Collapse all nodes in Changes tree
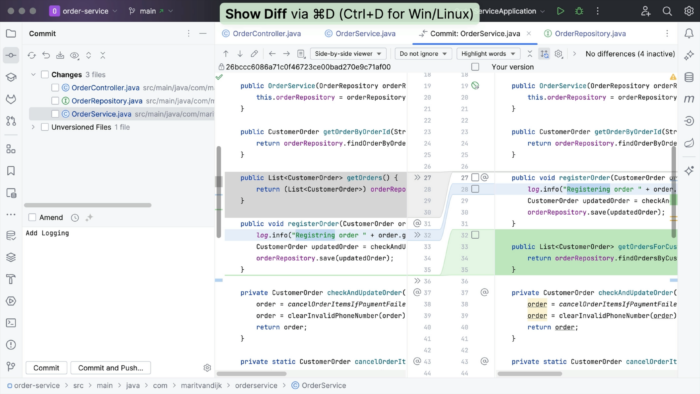 tap(103, 55)
